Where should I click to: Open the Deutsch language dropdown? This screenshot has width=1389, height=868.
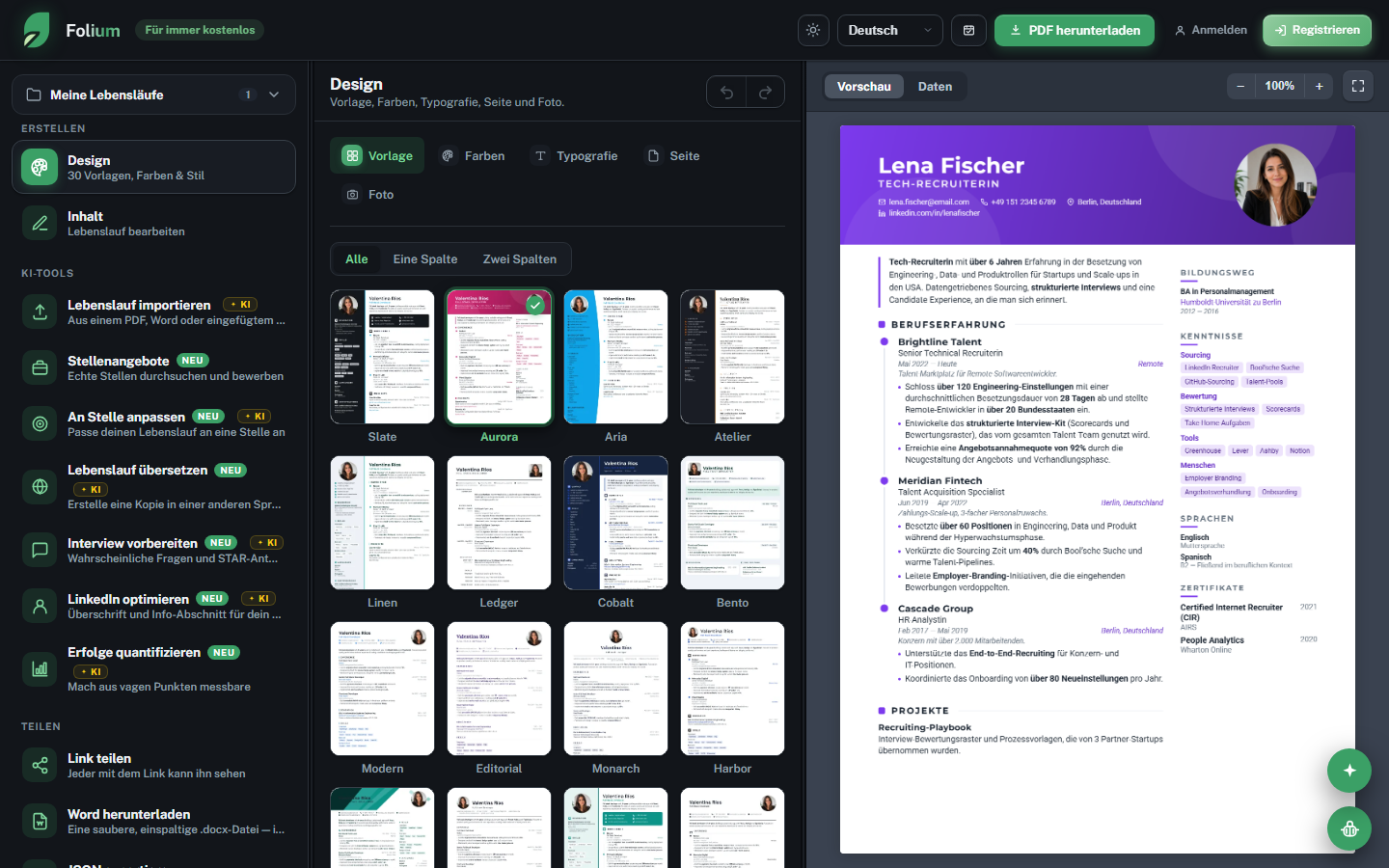(890, 30)
